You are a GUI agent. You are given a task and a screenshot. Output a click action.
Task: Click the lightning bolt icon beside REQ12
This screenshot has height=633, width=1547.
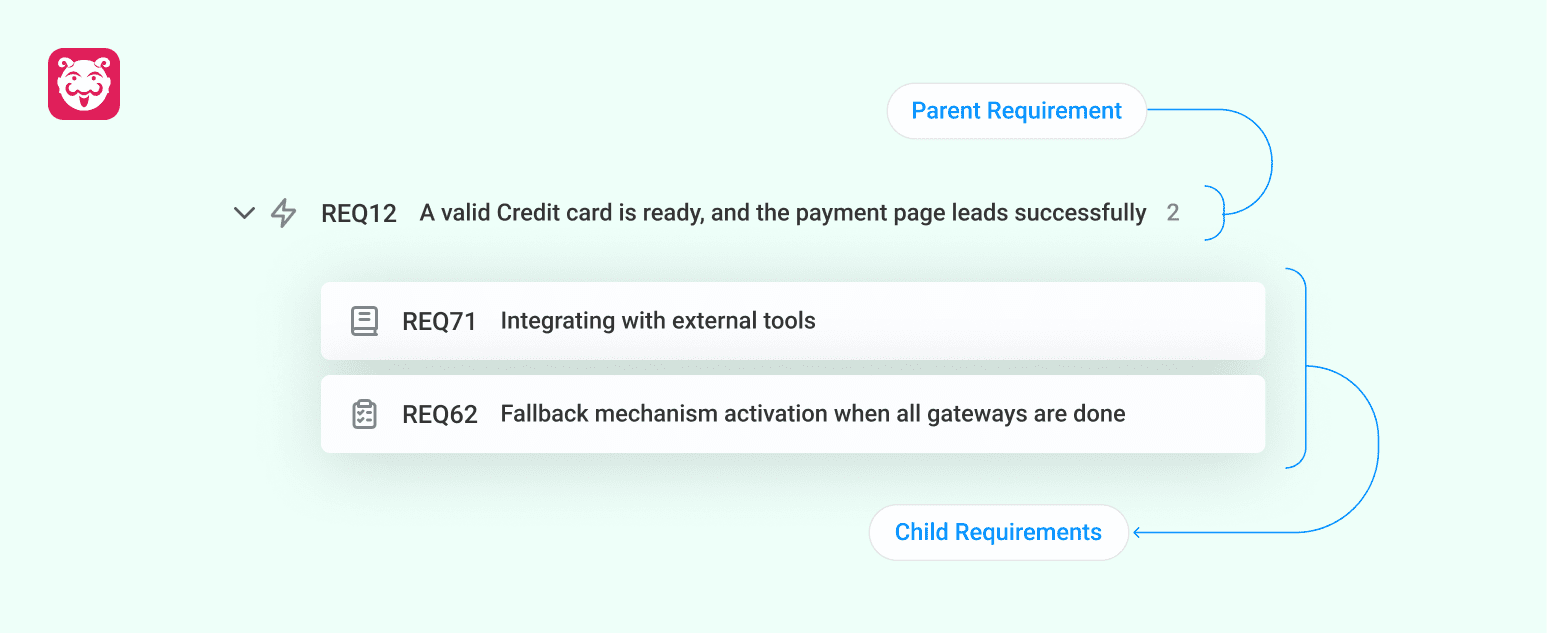click(x=283, y=212)
